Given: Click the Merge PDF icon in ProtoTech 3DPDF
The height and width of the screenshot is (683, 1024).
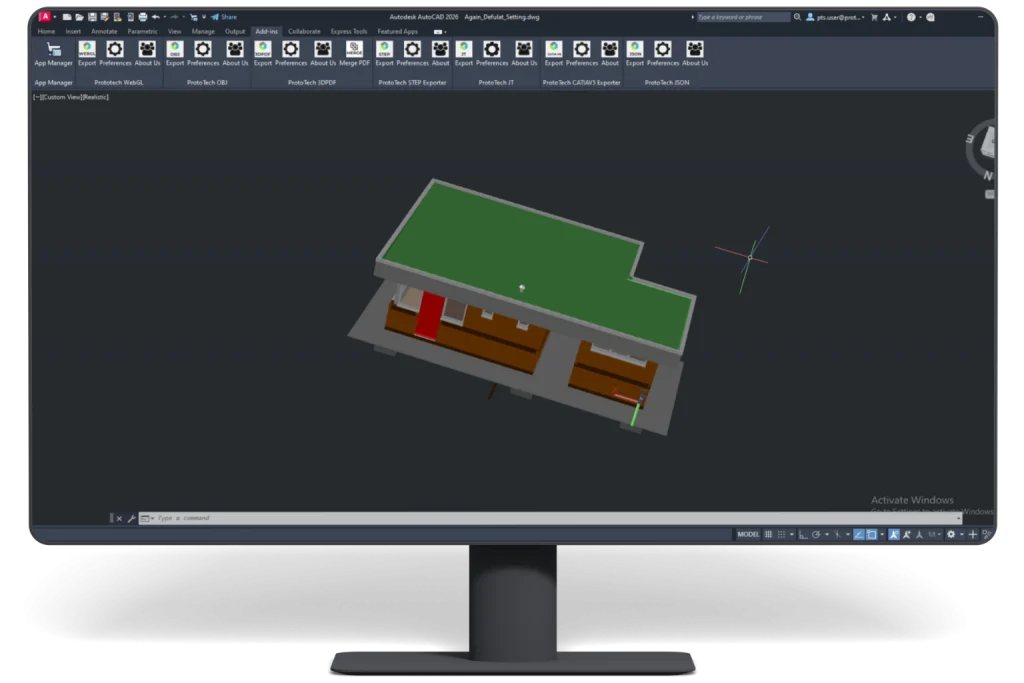Looking at the screenshot, I should click(x=353, y=50).
